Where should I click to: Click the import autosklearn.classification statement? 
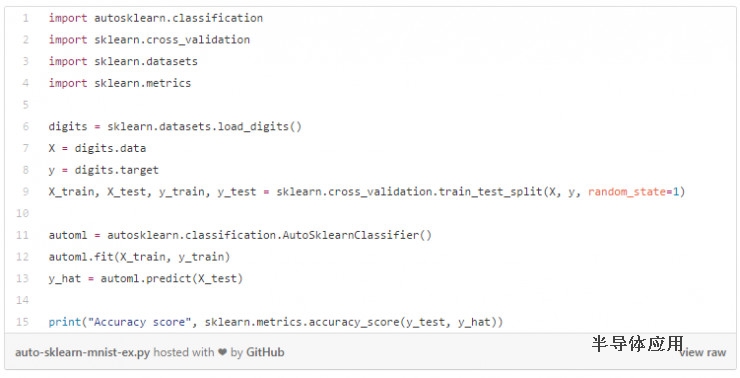(156, 18)
